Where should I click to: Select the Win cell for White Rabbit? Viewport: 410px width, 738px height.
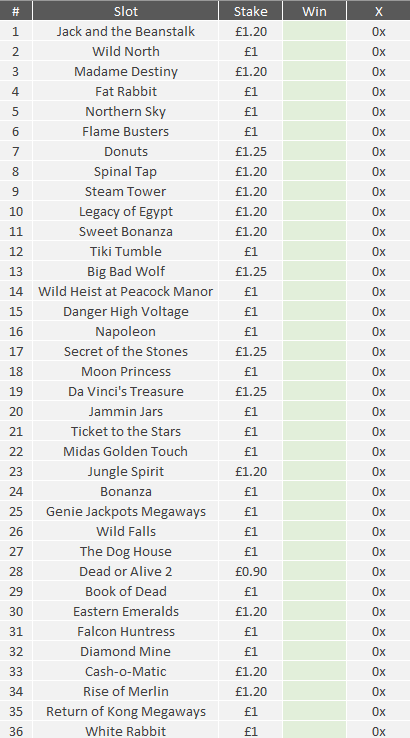click(x=314, y=730)
